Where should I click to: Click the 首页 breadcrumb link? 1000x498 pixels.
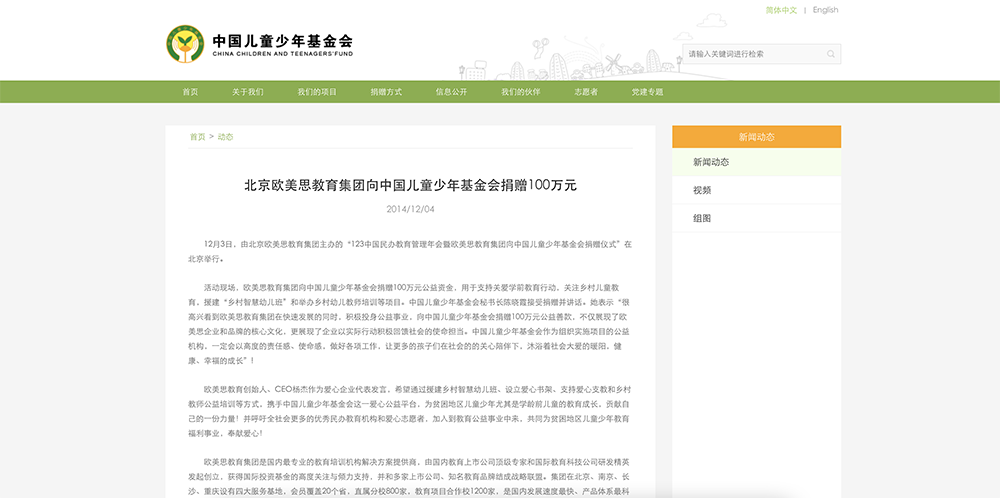click(x=198, y=137)
